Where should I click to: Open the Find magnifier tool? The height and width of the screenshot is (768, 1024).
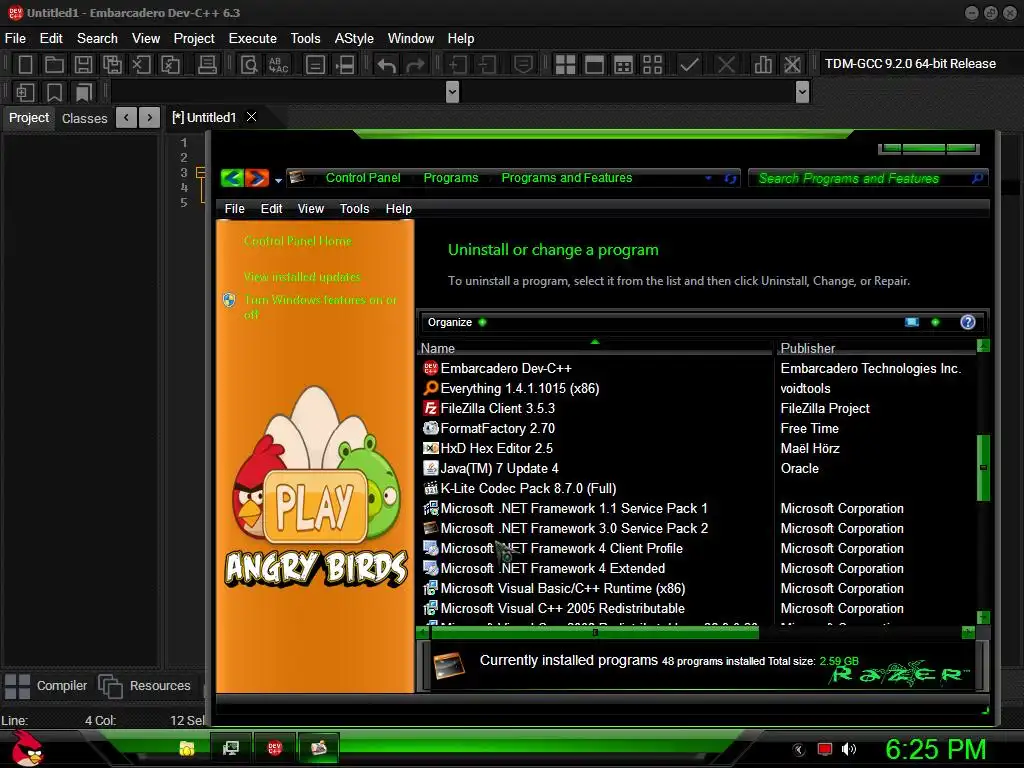[x=249, y=64]
